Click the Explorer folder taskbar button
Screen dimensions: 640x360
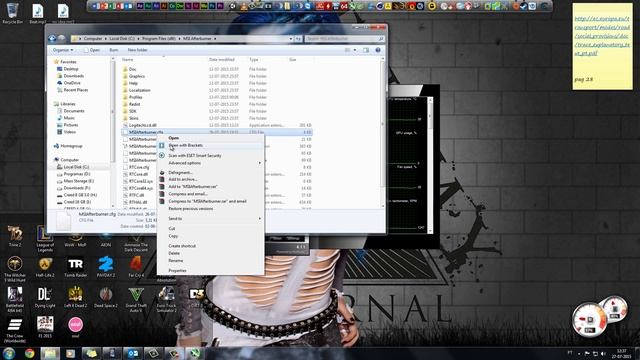point(50,353)
